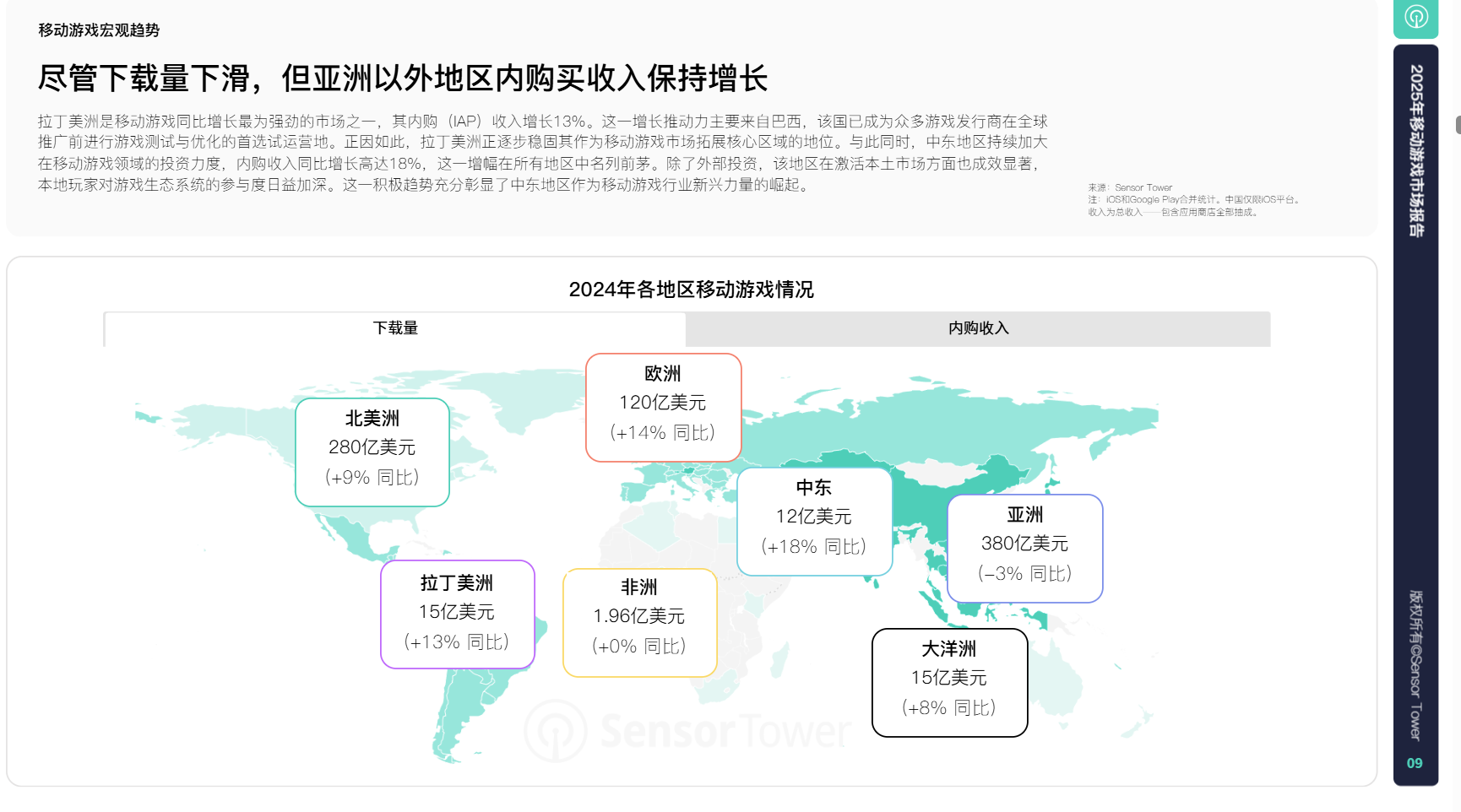The width and height of the screenshot is (1461, 812).
Task: Click the 亚洲 380亿美元 callout box
Action: [x=1024, y=549]
